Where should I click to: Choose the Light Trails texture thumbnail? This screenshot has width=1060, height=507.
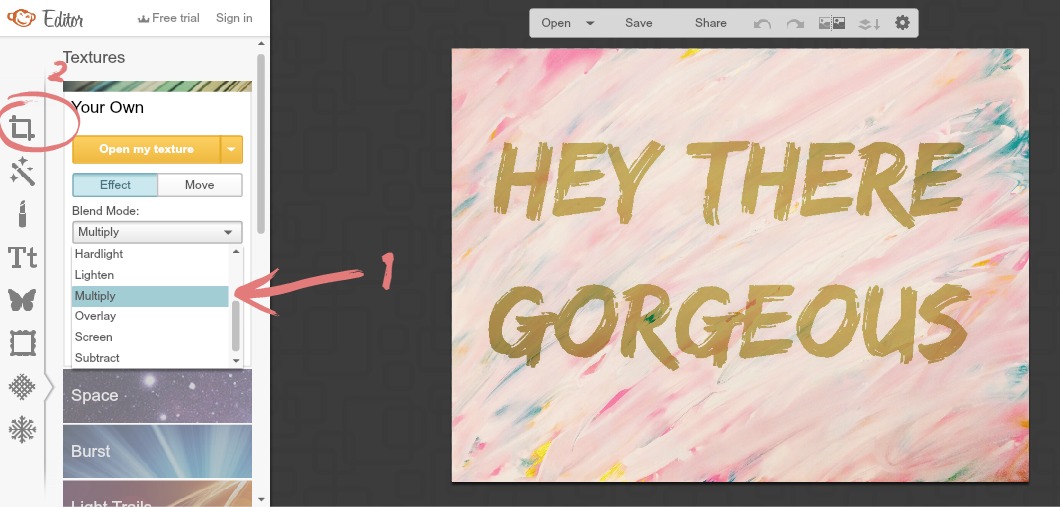pos(157,493)
